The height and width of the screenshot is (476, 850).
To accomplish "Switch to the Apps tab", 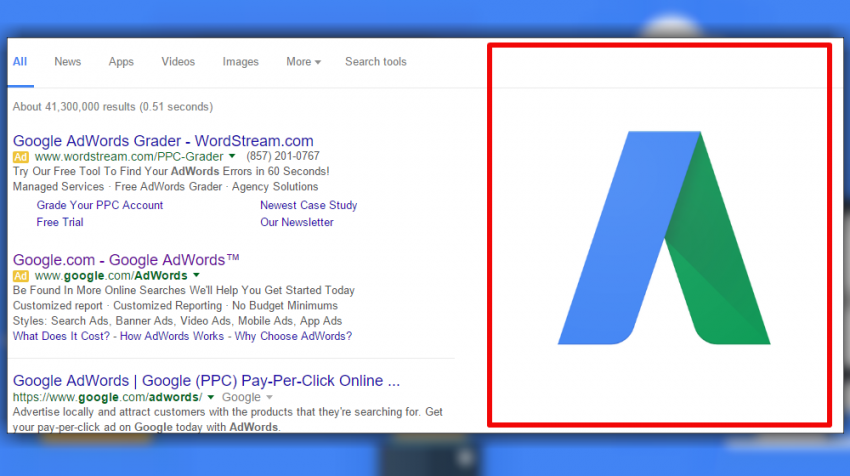I will click(121, 62).
